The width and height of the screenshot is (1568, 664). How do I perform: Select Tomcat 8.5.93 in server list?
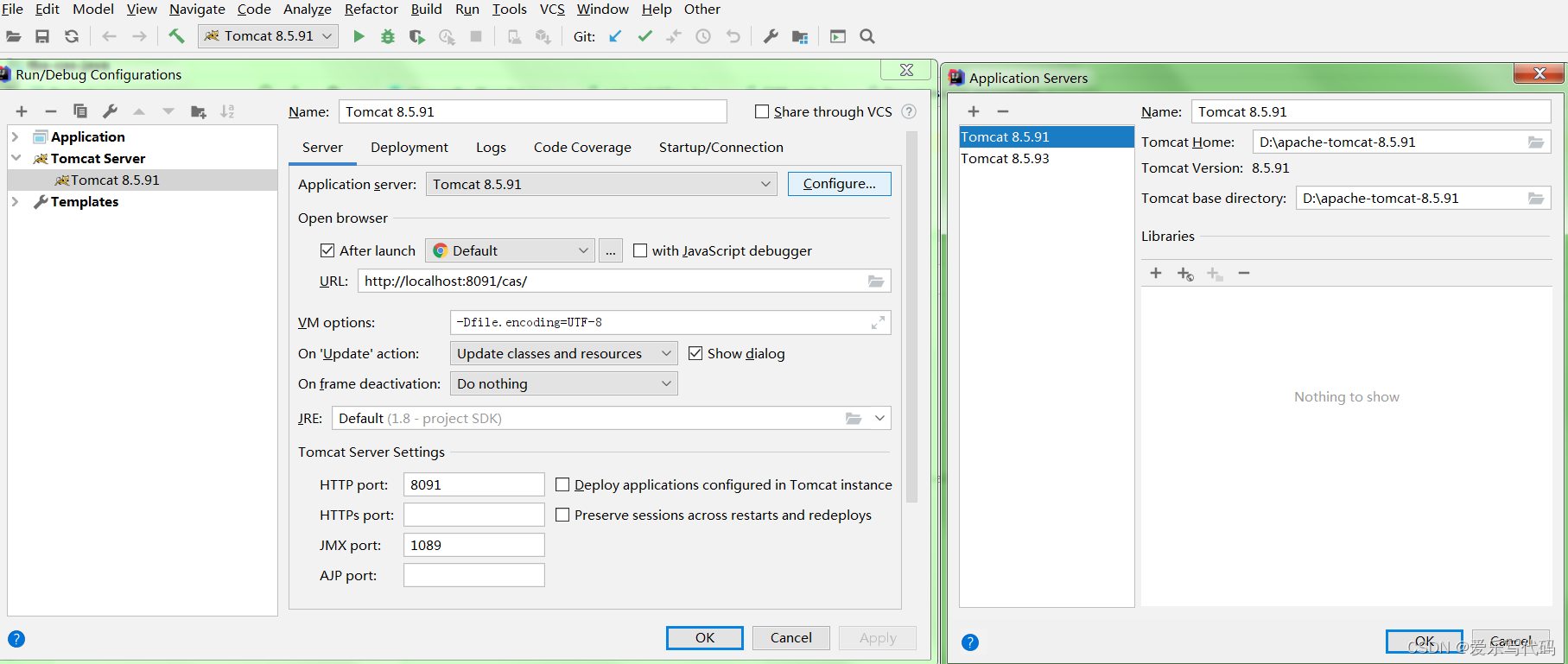[x=1046, y=159]
